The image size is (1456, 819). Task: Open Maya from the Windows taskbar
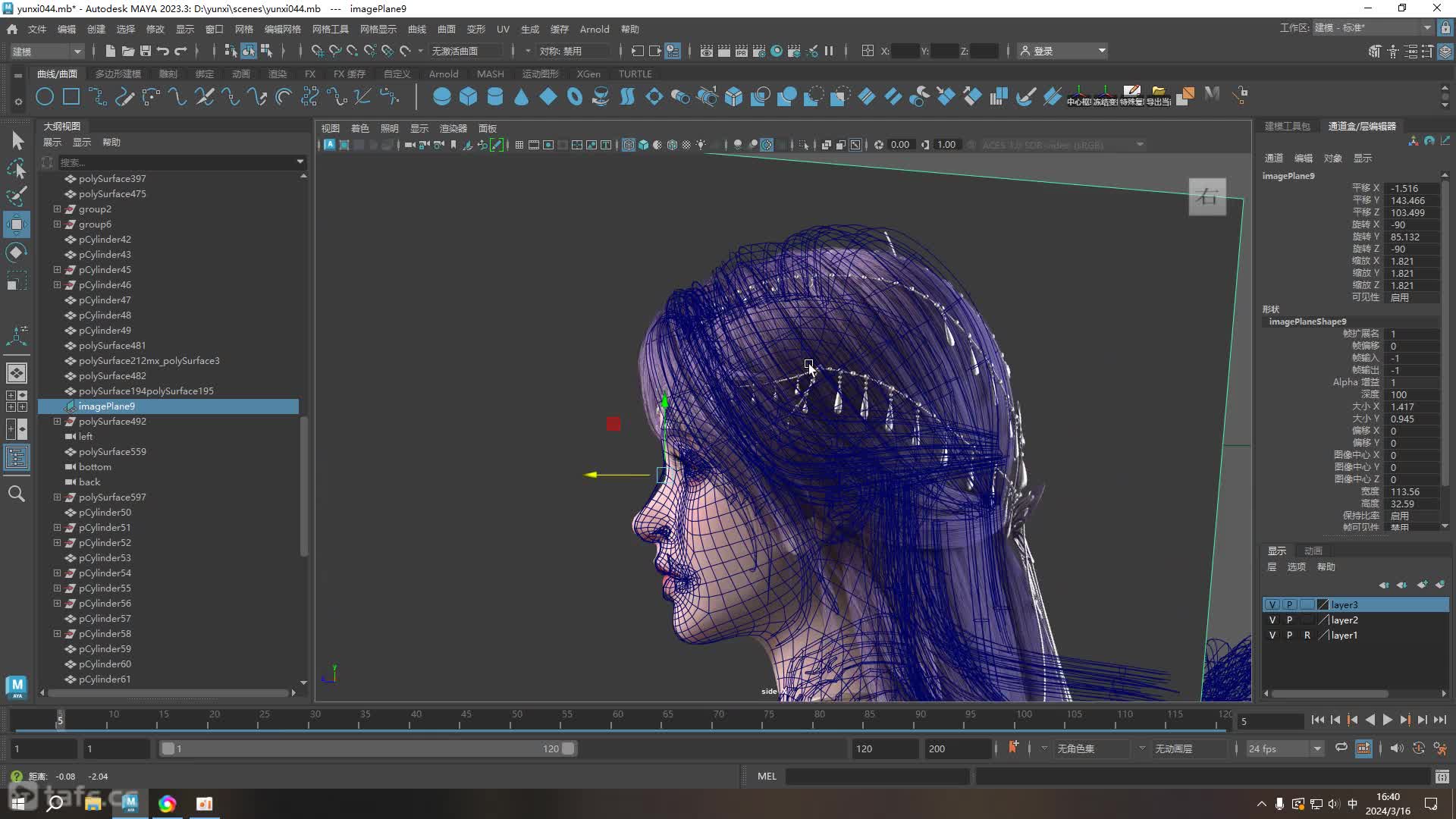130,803
